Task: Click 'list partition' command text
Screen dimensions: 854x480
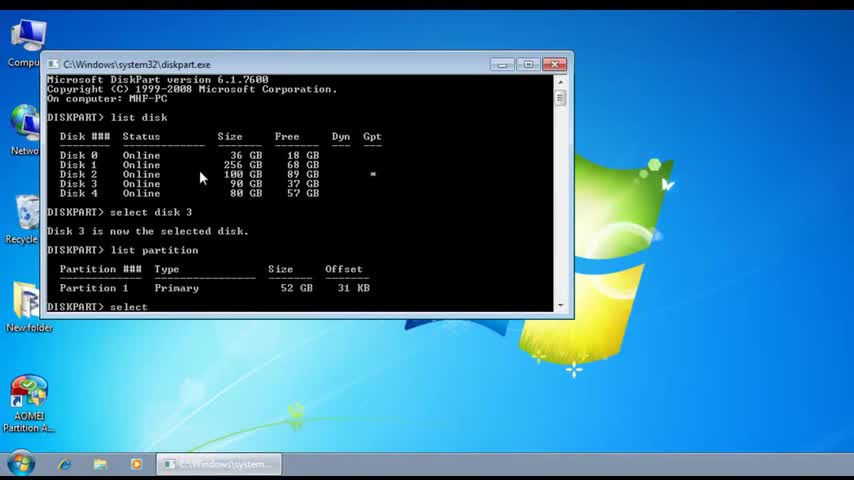Action: 154,251
